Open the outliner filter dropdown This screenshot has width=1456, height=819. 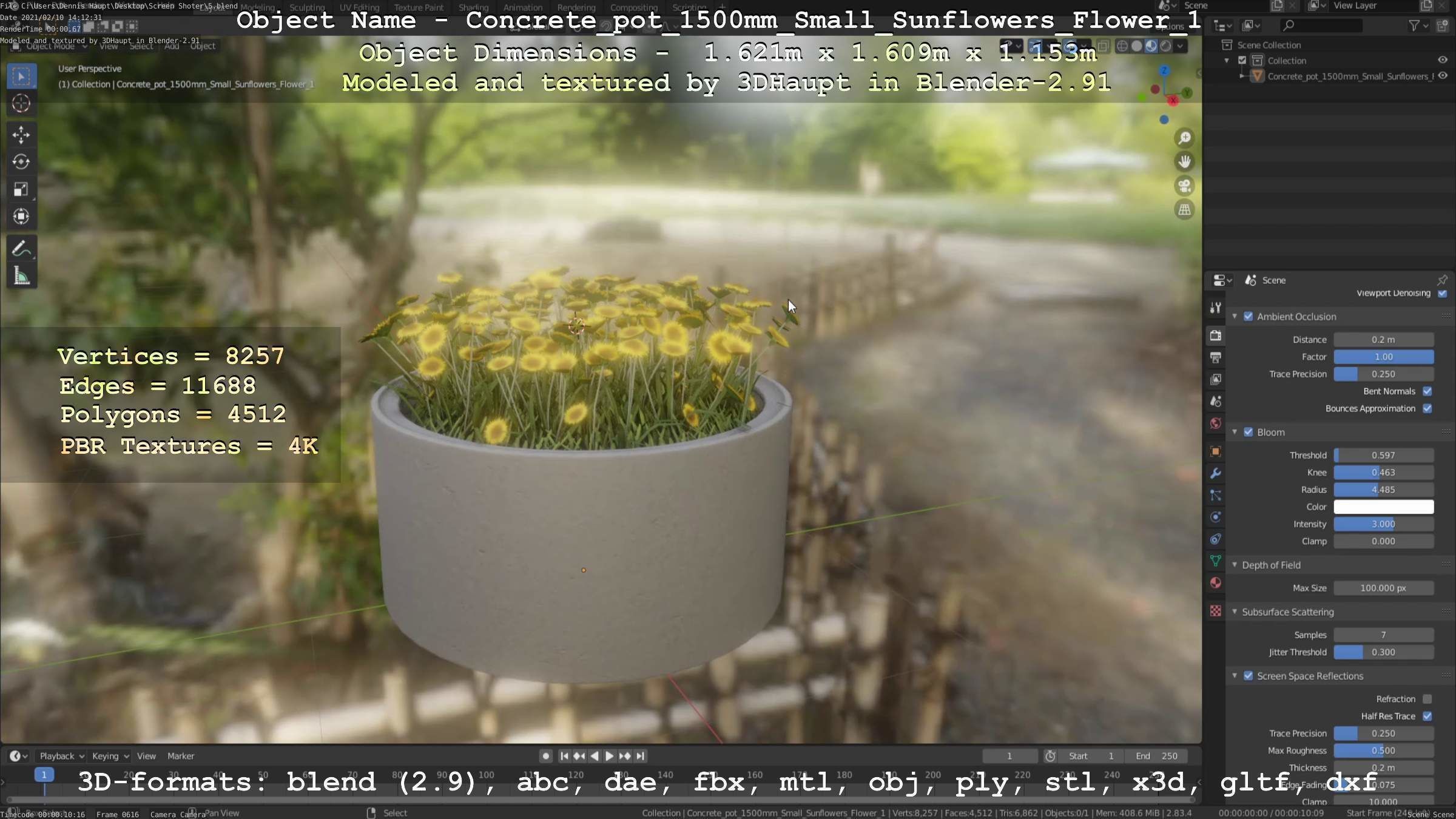click(x=1418, y=25)
